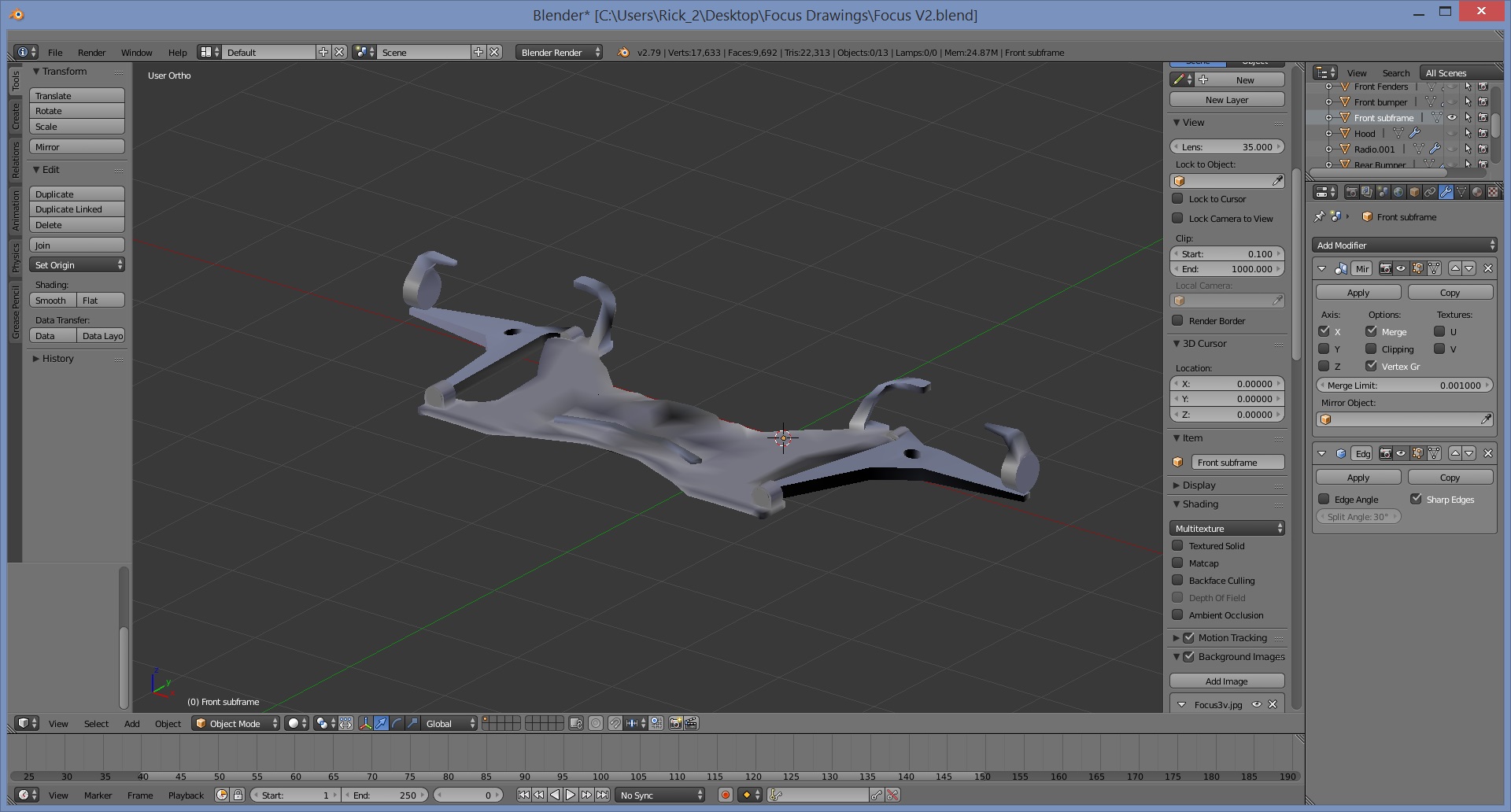1511x812 pixels.
Task: Open the Add Modifier dropdown
Action: [x=1404, y=245]
